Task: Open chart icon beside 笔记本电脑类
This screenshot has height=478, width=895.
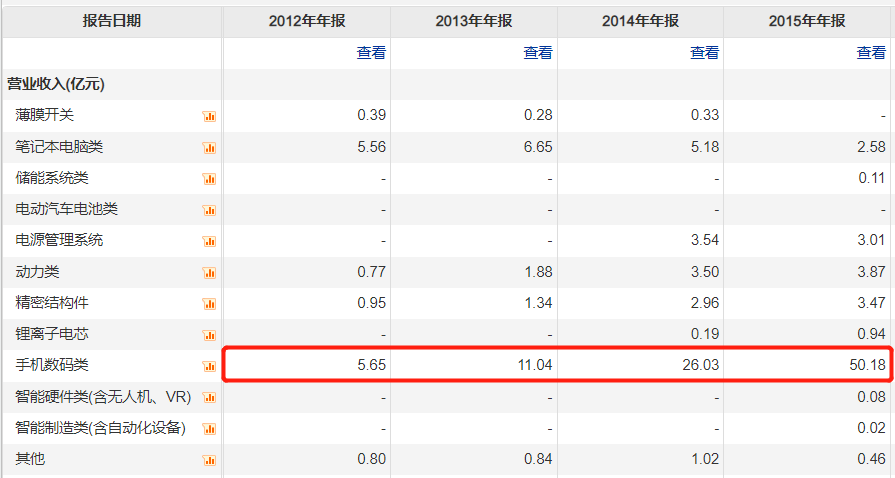Action: (209, 148)
